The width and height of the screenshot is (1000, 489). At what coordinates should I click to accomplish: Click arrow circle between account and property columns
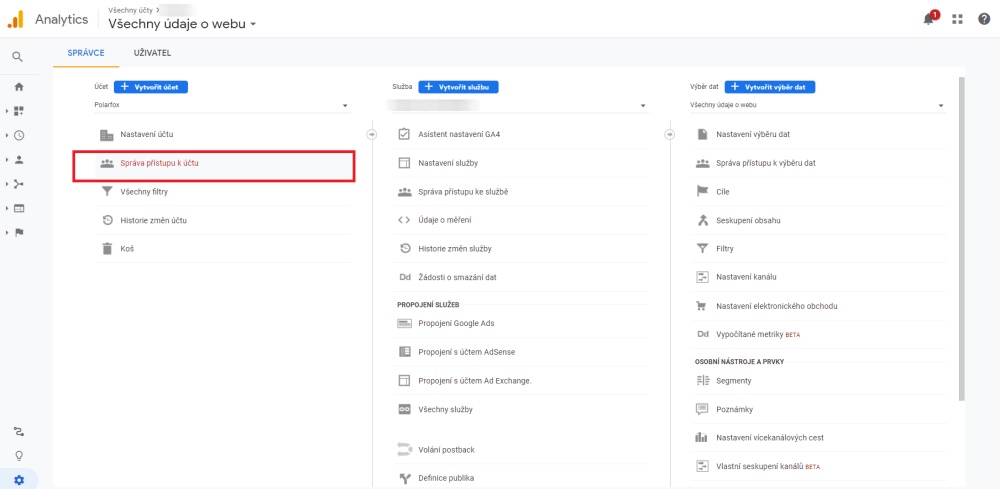coord(372,135)
